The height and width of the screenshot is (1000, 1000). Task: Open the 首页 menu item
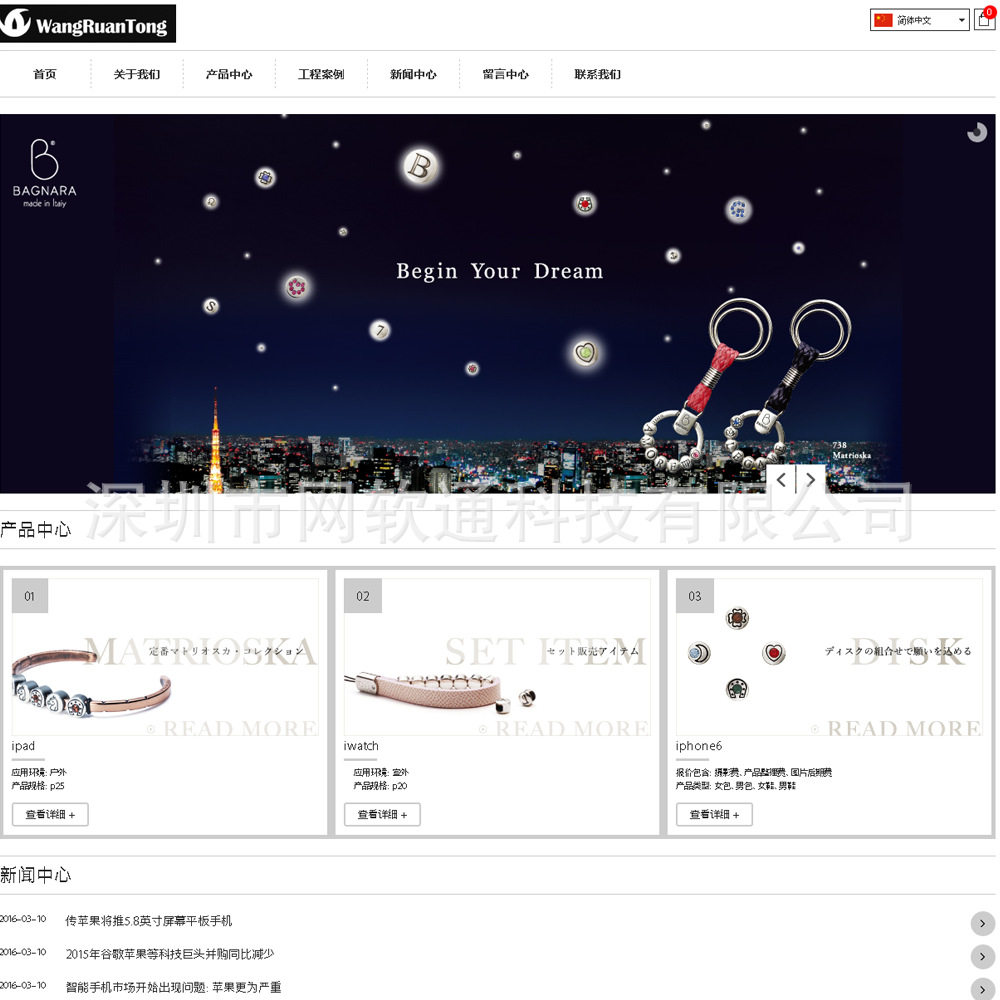pos(45,74)
